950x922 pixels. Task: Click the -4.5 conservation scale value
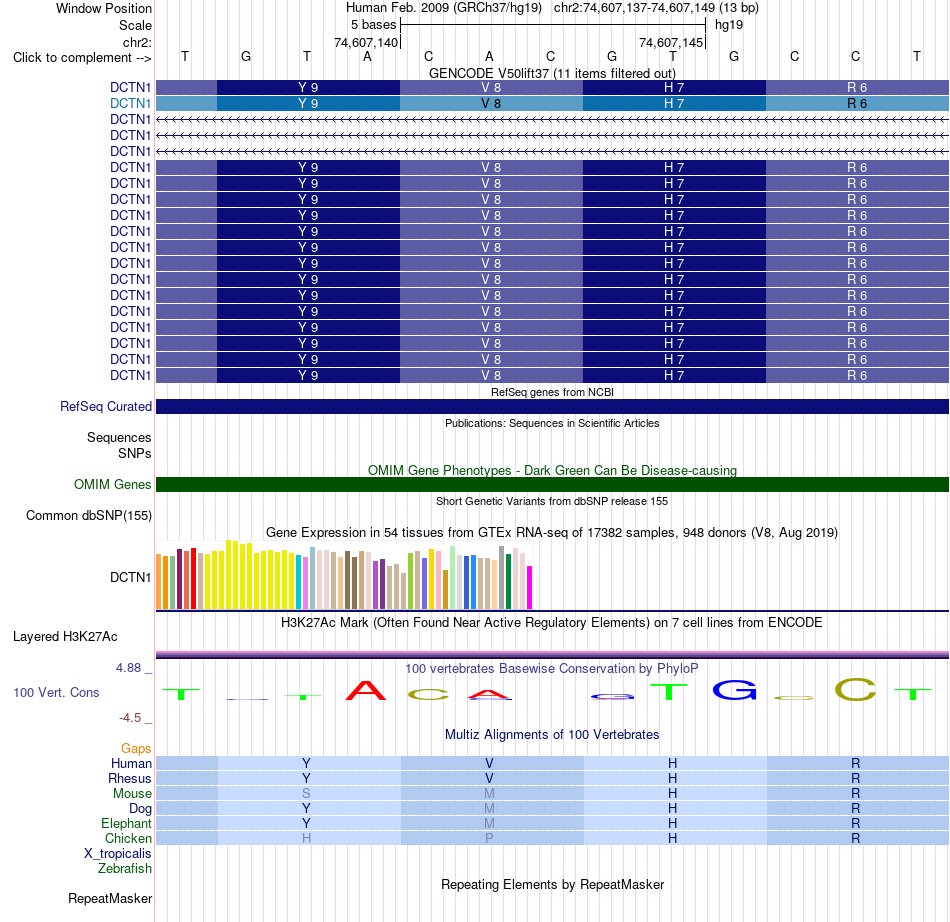[130, 718]
